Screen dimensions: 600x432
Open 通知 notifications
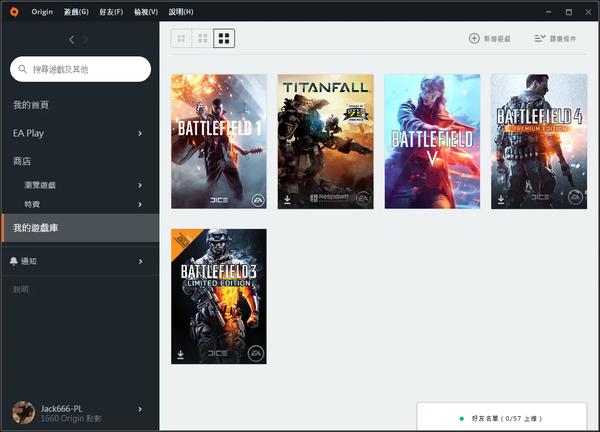point(29,261)
